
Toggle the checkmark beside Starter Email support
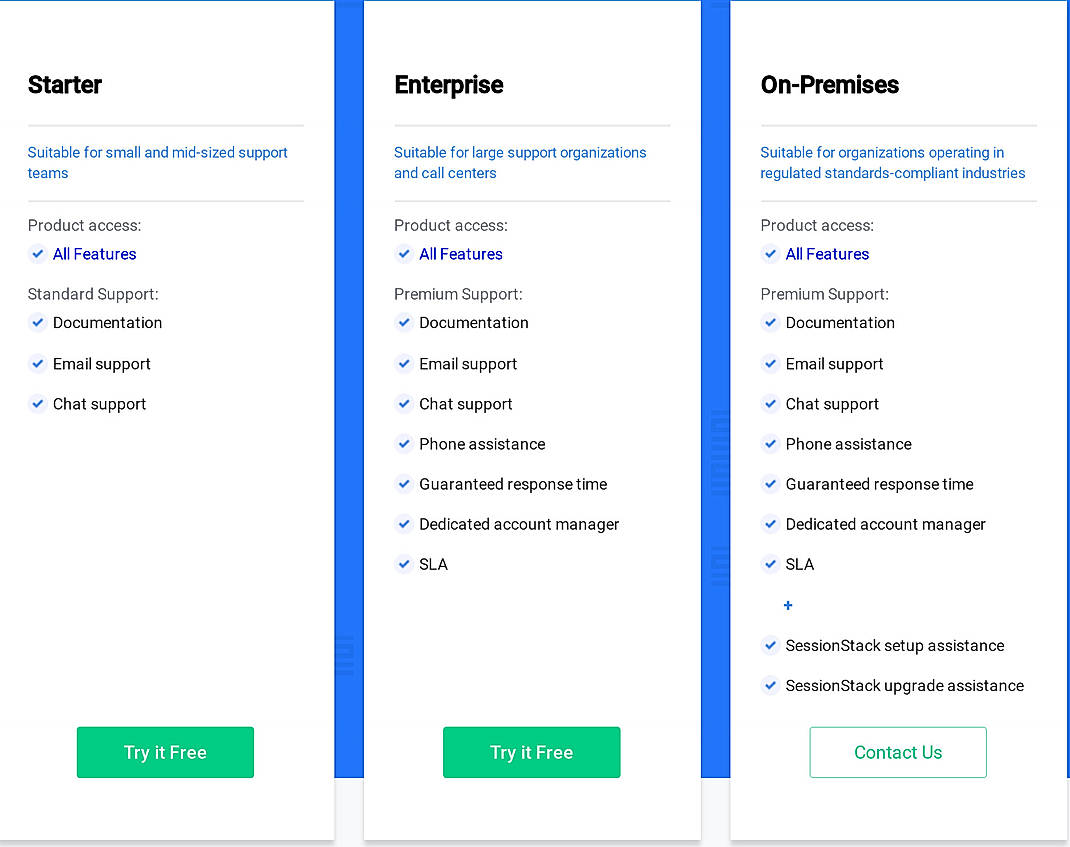[x=37, y=364]
